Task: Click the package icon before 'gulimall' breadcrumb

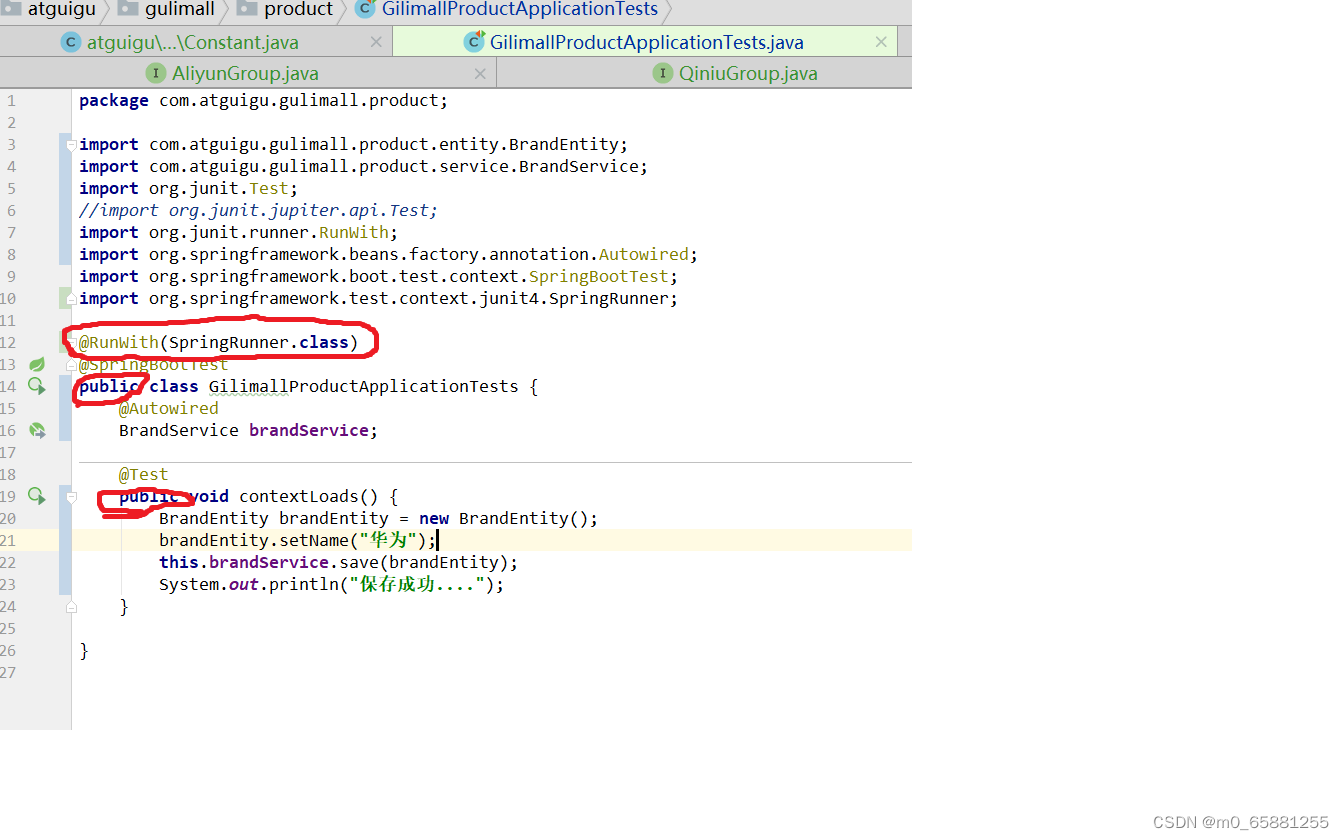Action: pos(126,10)
